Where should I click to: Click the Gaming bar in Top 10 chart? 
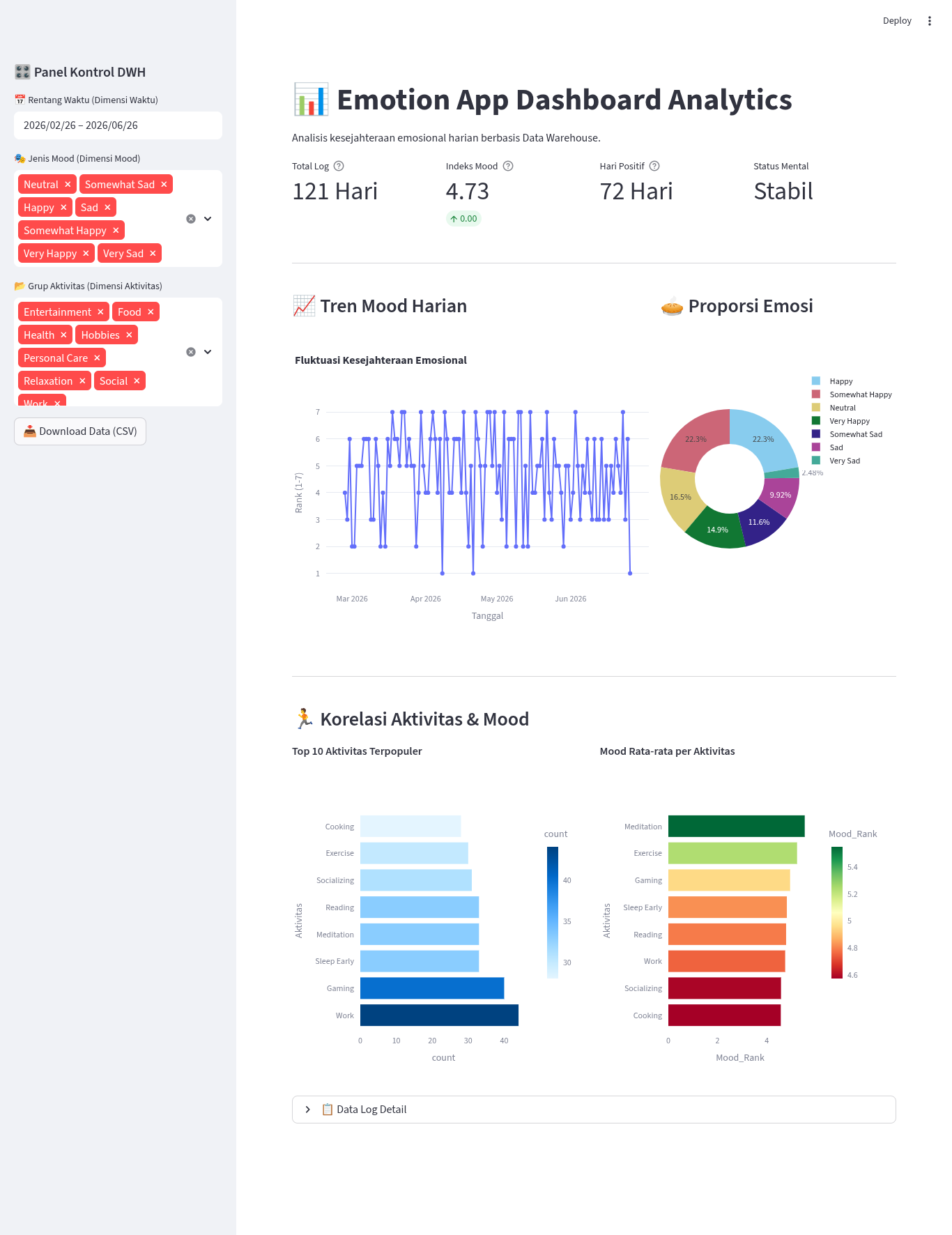432,988
